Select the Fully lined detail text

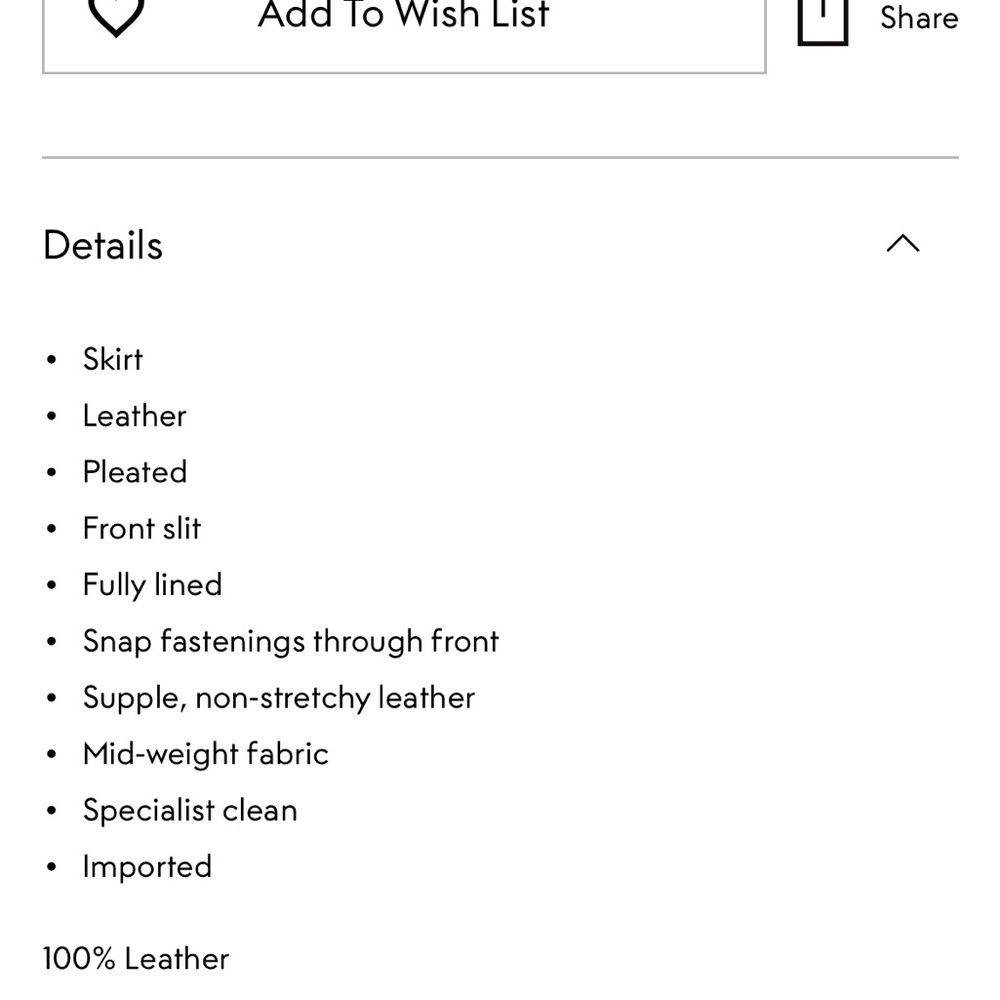tap(152, 585)
